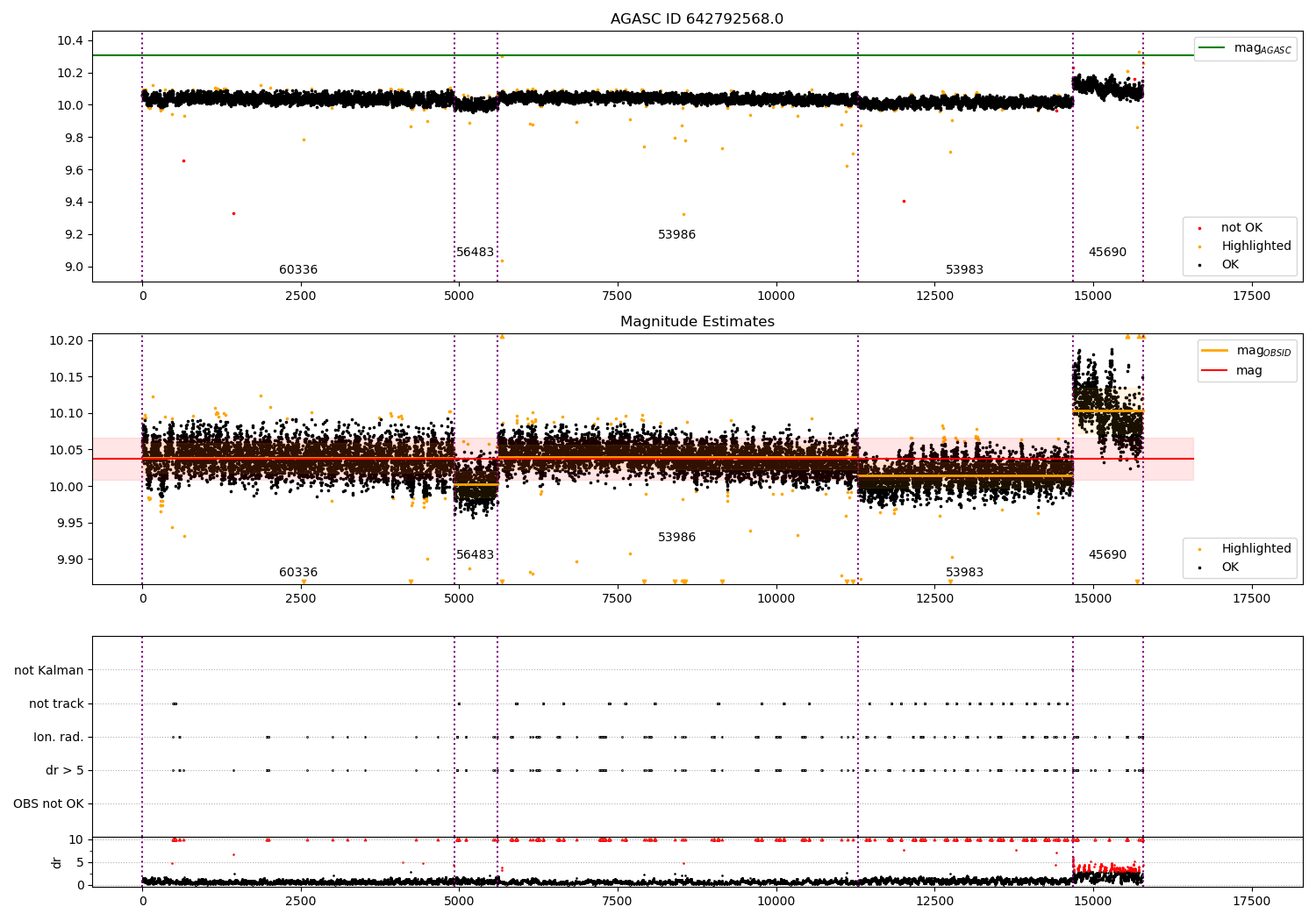Click the 'not OK' legend entry
Viewport: 1316px width, 921px height.
tap(1241, 228)
